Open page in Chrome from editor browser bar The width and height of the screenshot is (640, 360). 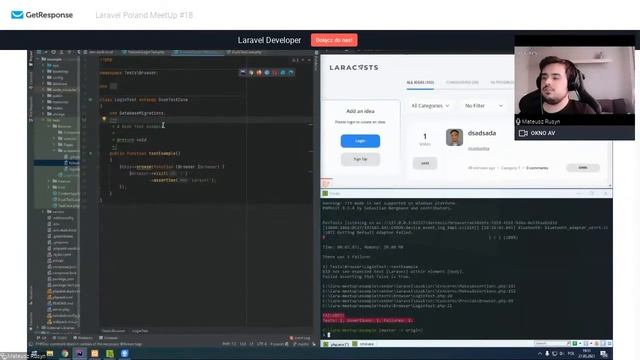coord(251,73)
